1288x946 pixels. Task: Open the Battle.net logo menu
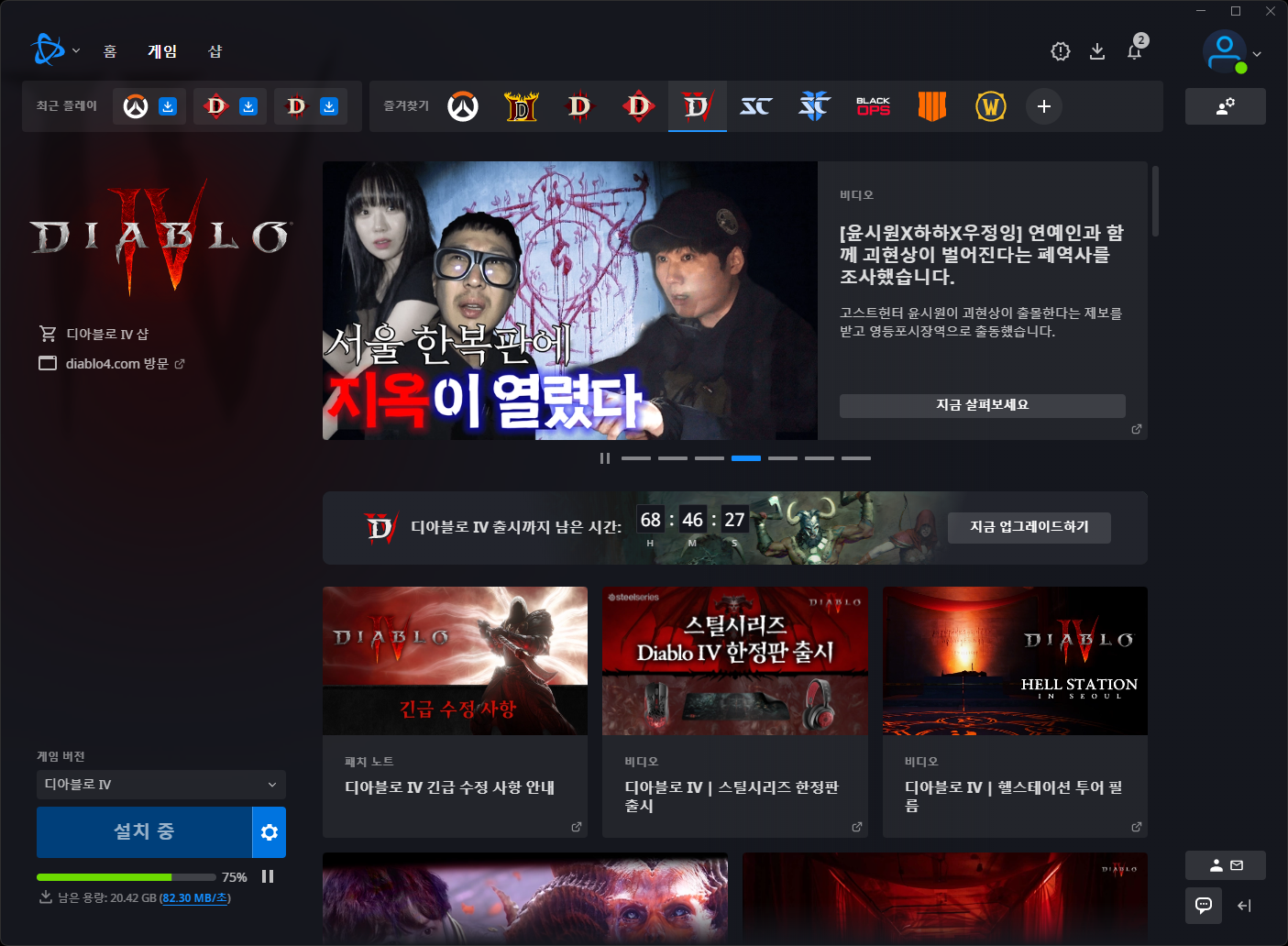[54, 50]
